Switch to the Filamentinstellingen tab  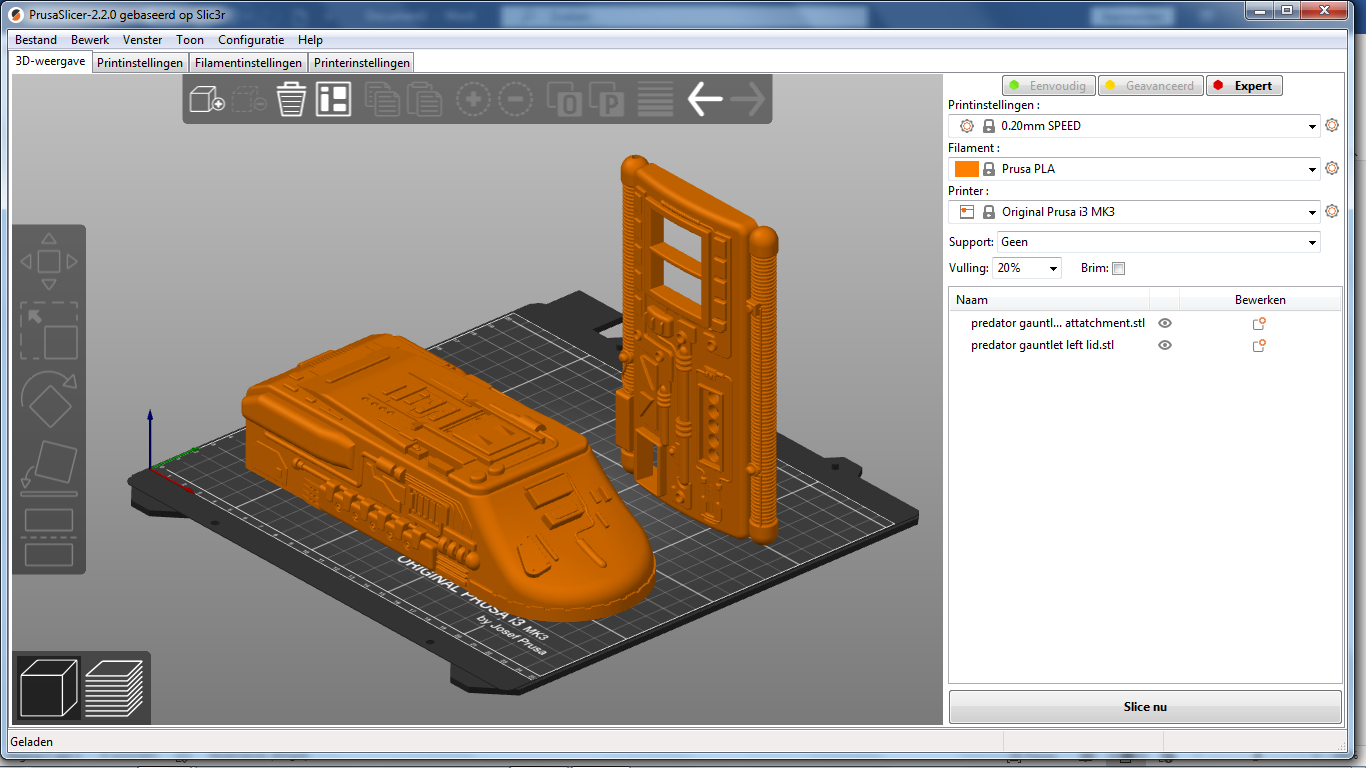point(248,63)
